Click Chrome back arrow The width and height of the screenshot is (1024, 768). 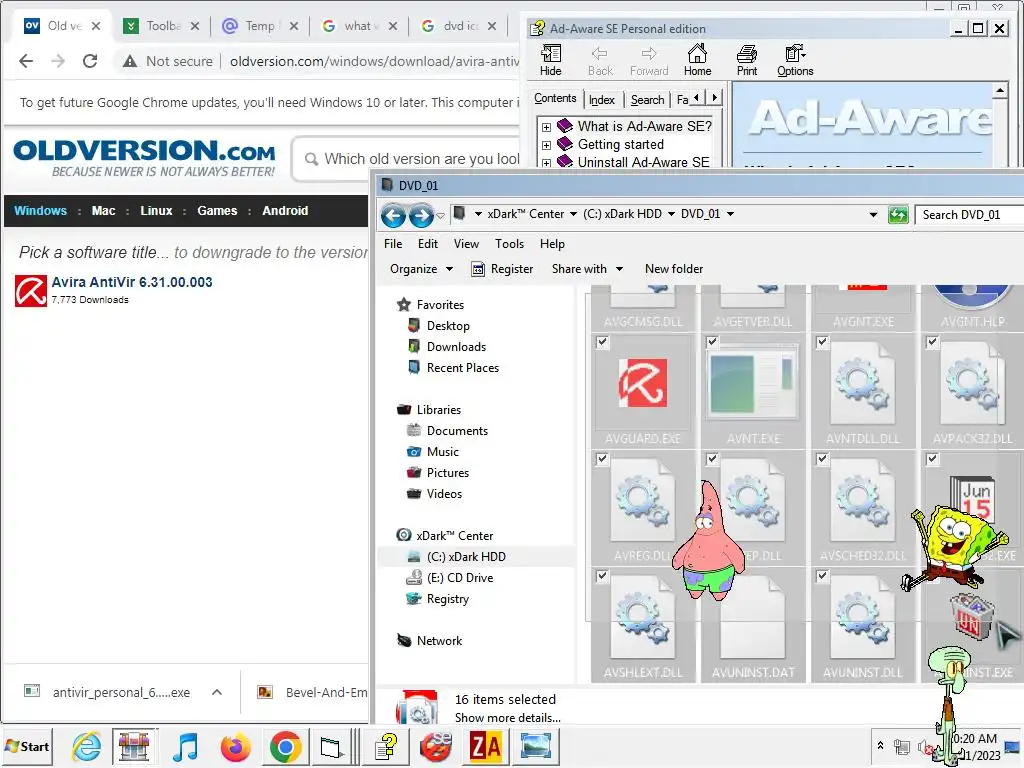point(26,61)
